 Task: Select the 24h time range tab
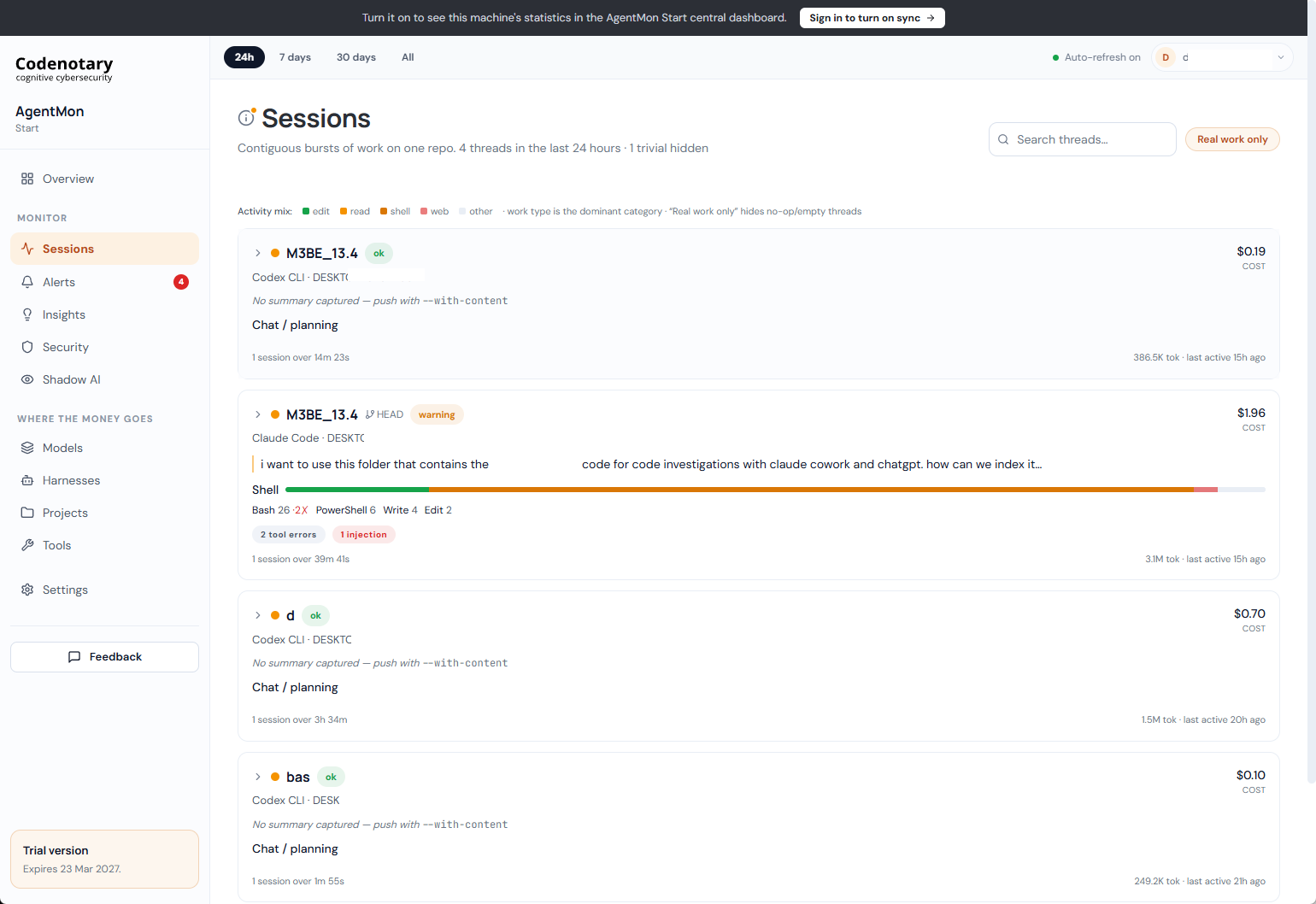point(244,57)
